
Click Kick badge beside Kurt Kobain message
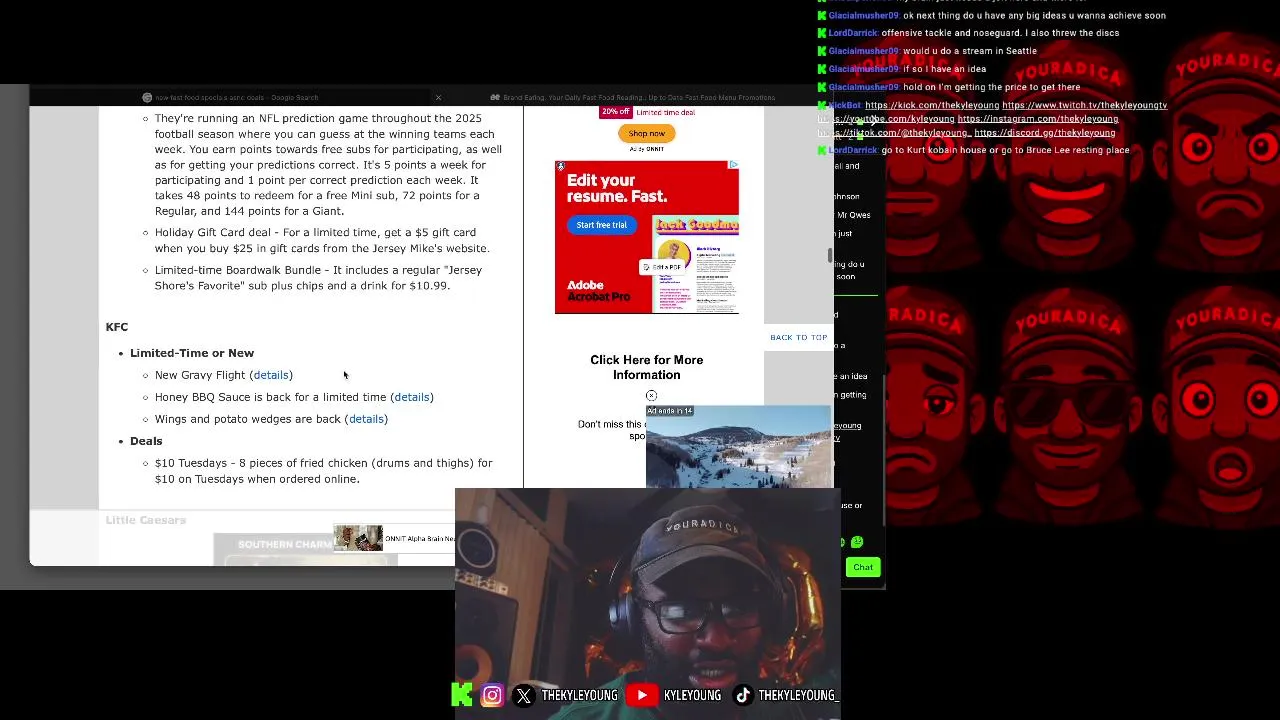822,150
